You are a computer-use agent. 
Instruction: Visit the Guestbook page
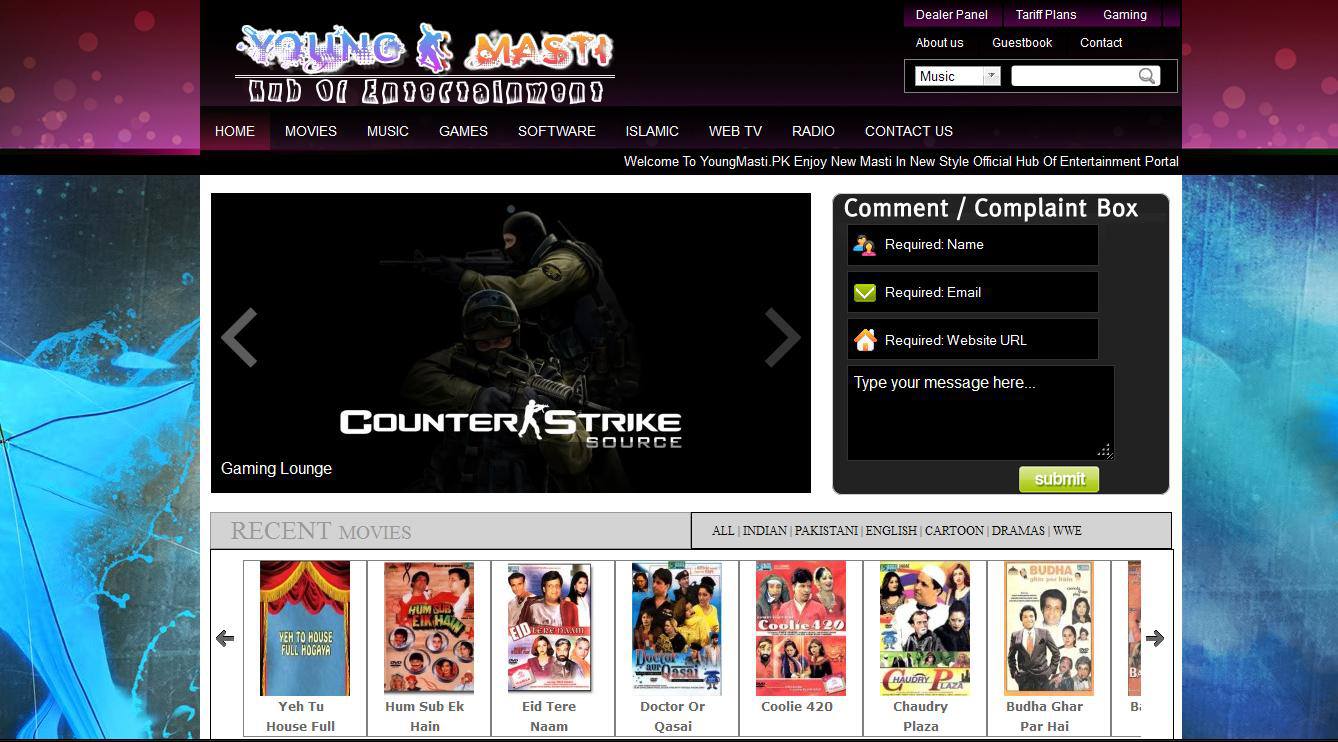(1022, 43)
